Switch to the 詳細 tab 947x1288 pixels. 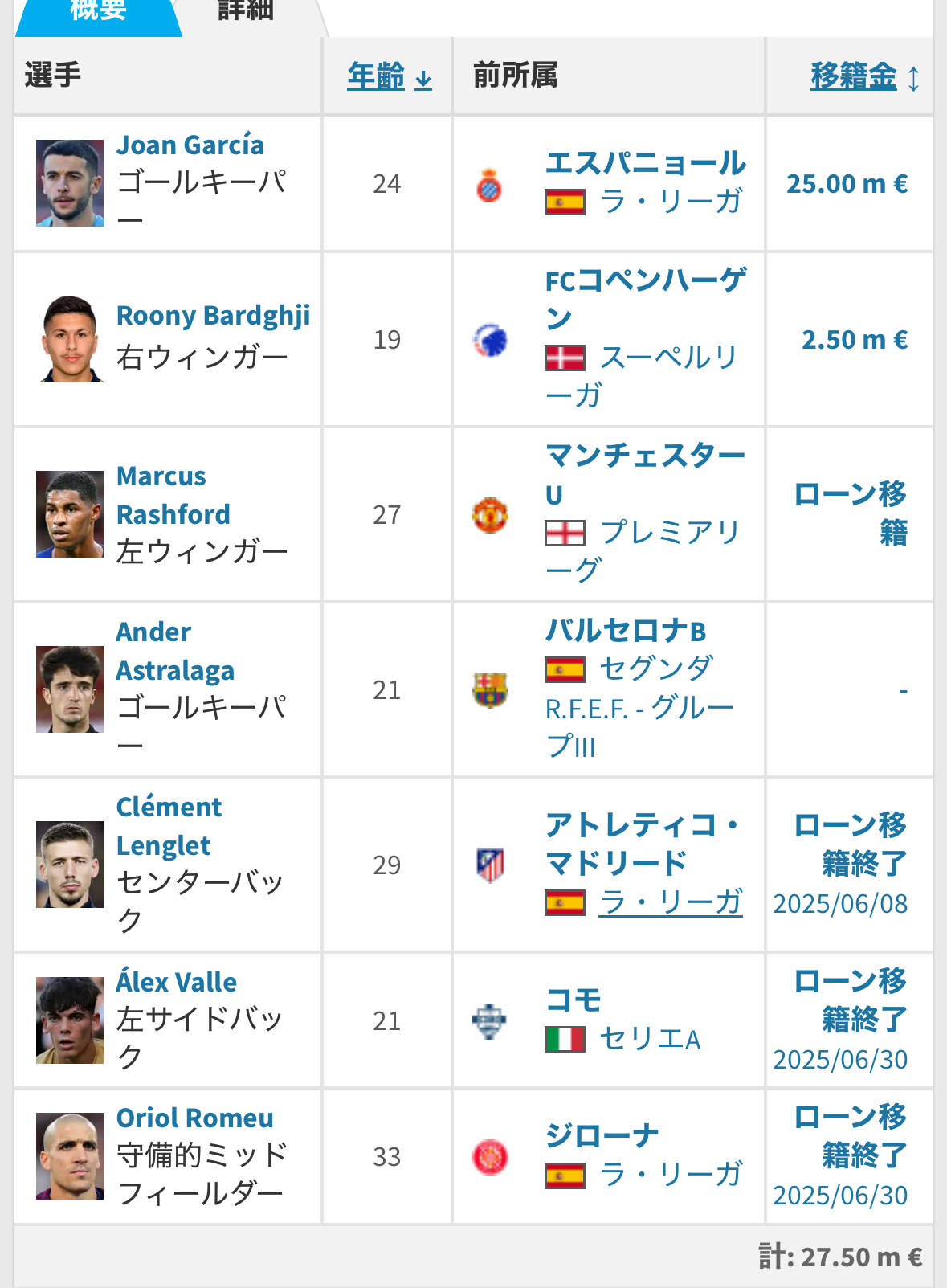pos(246,11)
